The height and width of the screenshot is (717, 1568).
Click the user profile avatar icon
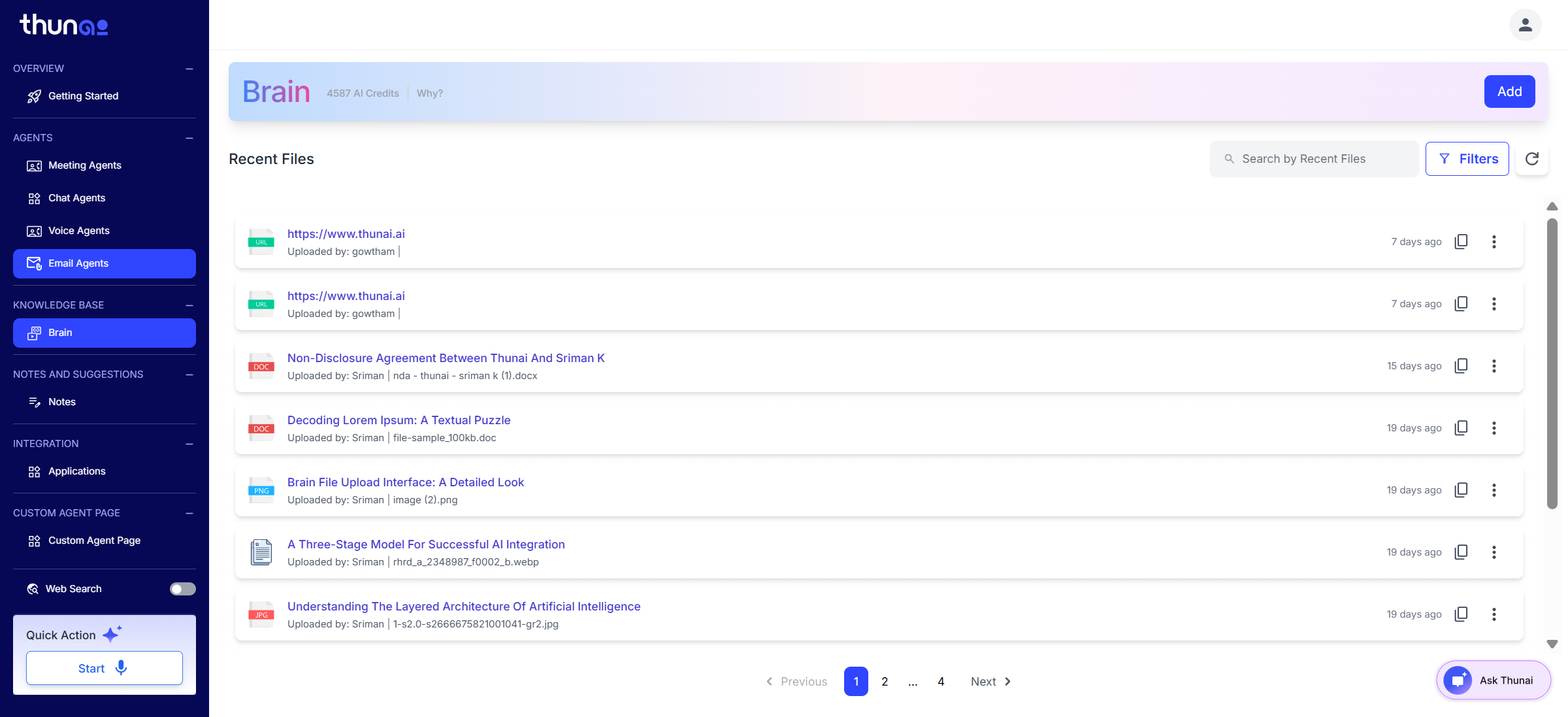click(1525, 25)
